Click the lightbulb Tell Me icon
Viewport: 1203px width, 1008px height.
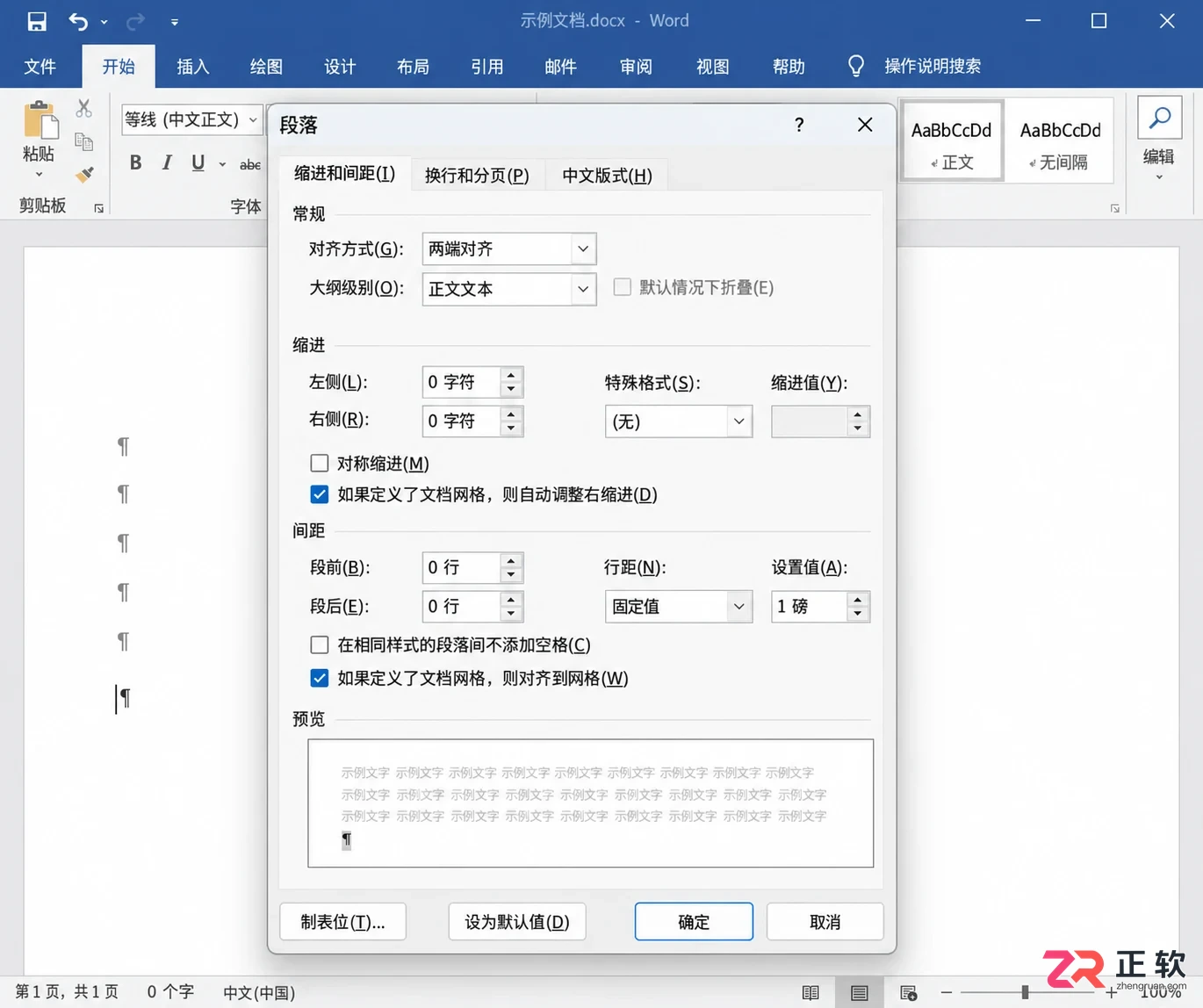[856, 66]
